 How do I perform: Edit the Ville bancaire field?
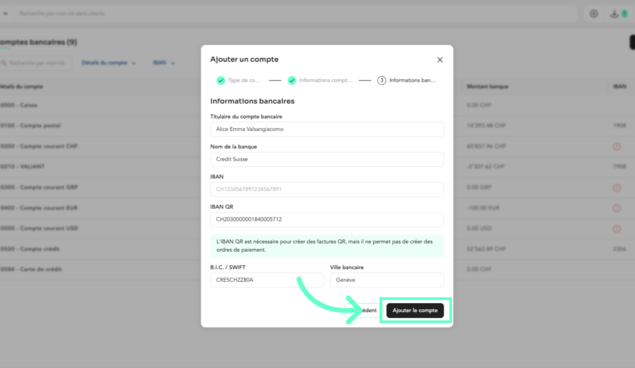(x=387, y=280)
